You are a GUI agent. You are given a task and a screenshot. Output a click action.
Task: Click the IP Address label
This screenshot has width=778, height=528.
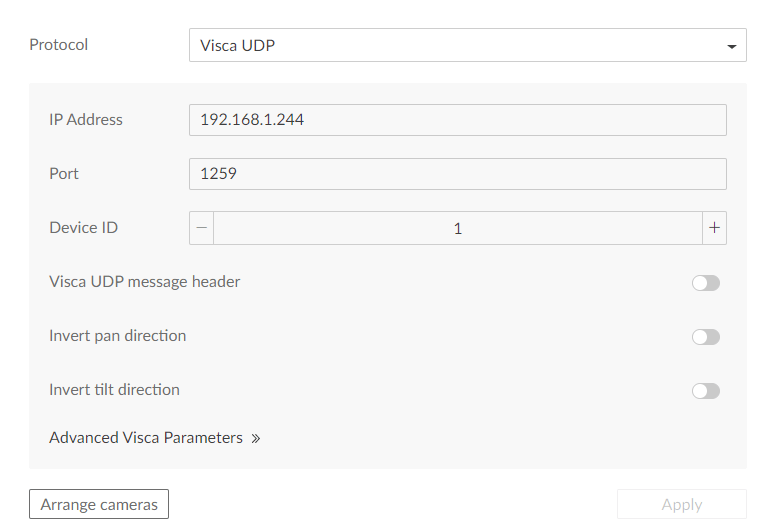click(86, 120)
